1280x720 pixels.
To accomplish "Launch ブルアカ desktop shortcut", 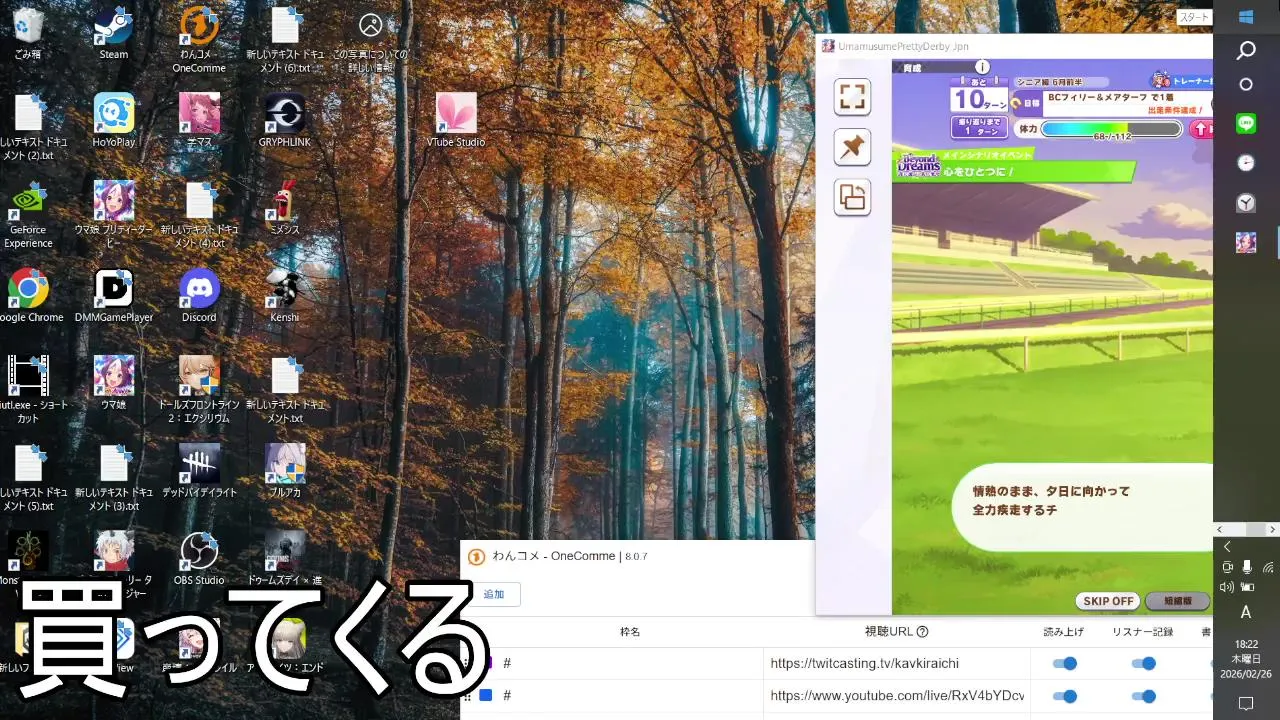I will [285, 471].
